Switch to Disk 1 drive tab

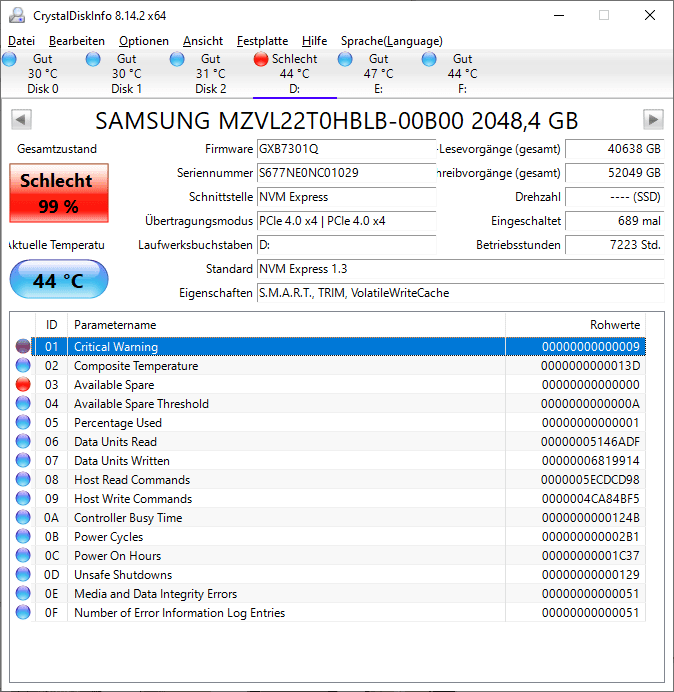[127, 74]
